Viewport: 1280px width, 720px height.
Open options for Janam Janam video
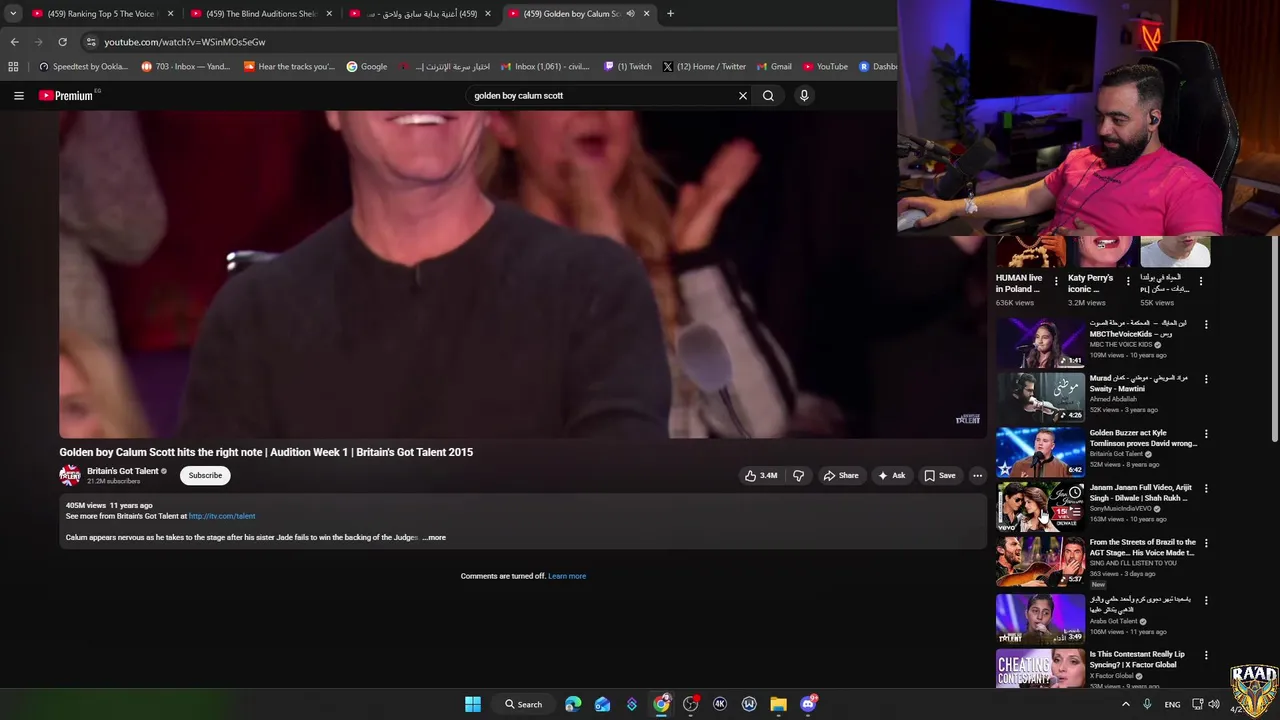pos(1206,489)
